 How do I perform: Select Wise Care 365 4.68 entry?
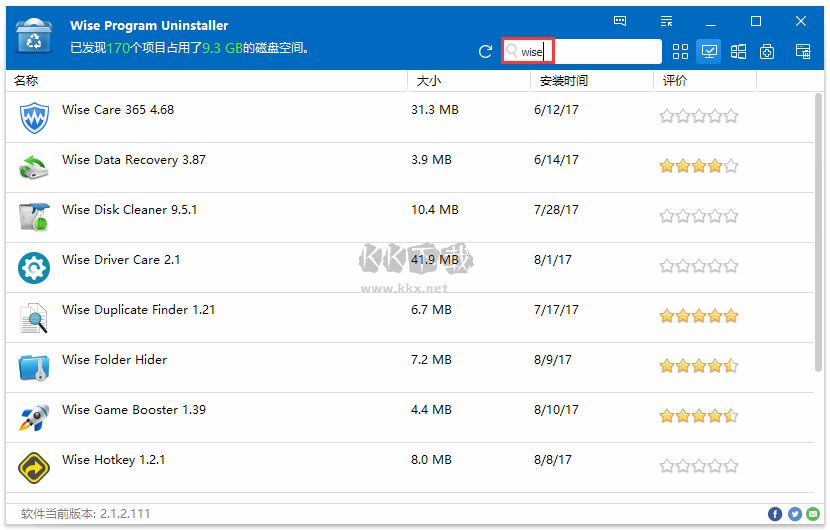click(410, 117)
